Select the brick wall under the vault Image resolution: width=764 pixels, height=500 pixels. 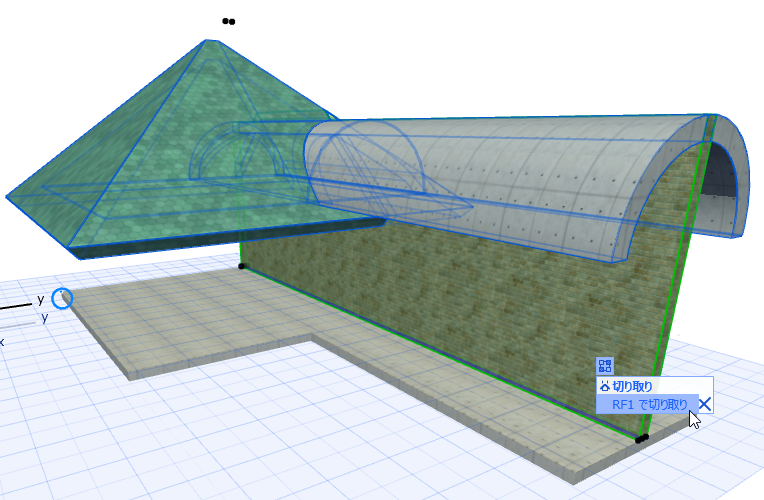pos(463,302)
